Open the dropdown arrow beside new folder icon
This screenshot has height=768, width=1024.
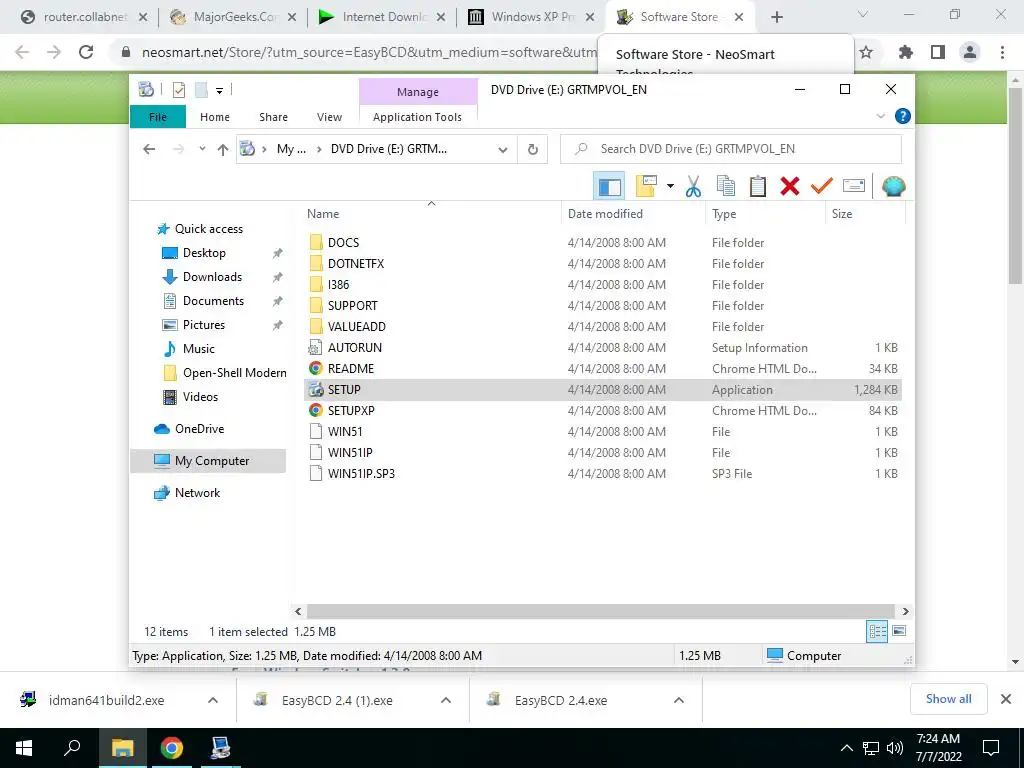tap(670, 186)
